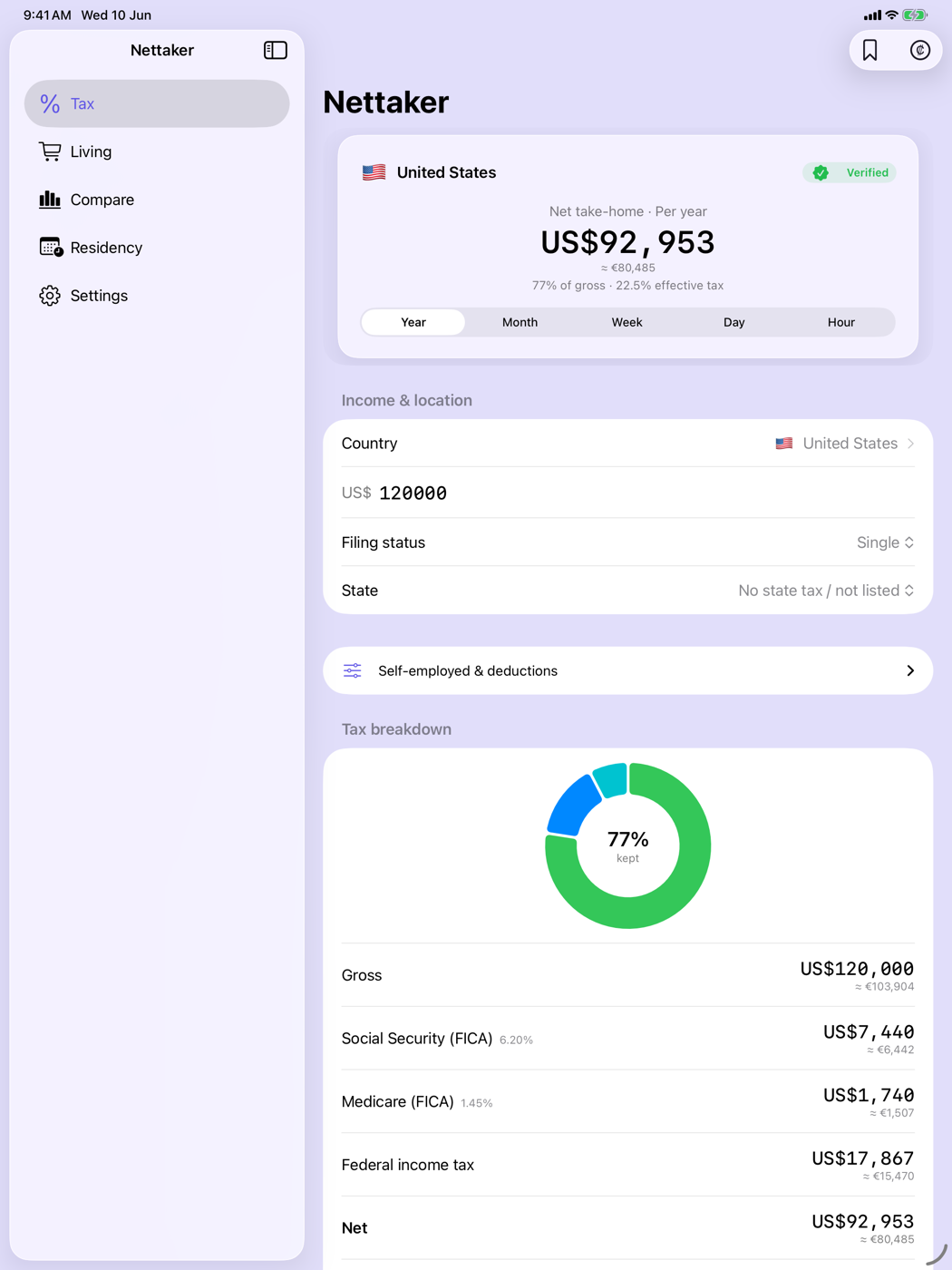Open the Settings sidebar item
The height and width of the screenshot is (1270, 952).
157,296
